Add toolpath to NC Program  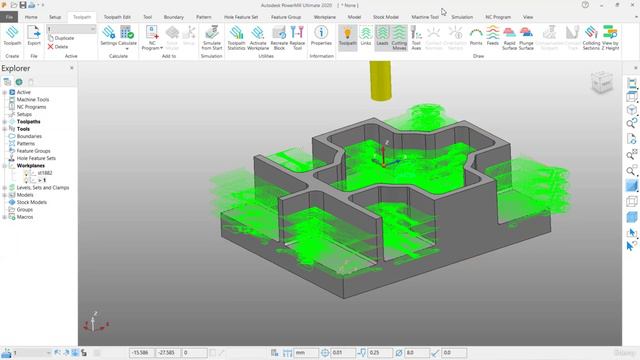point(152,38)
